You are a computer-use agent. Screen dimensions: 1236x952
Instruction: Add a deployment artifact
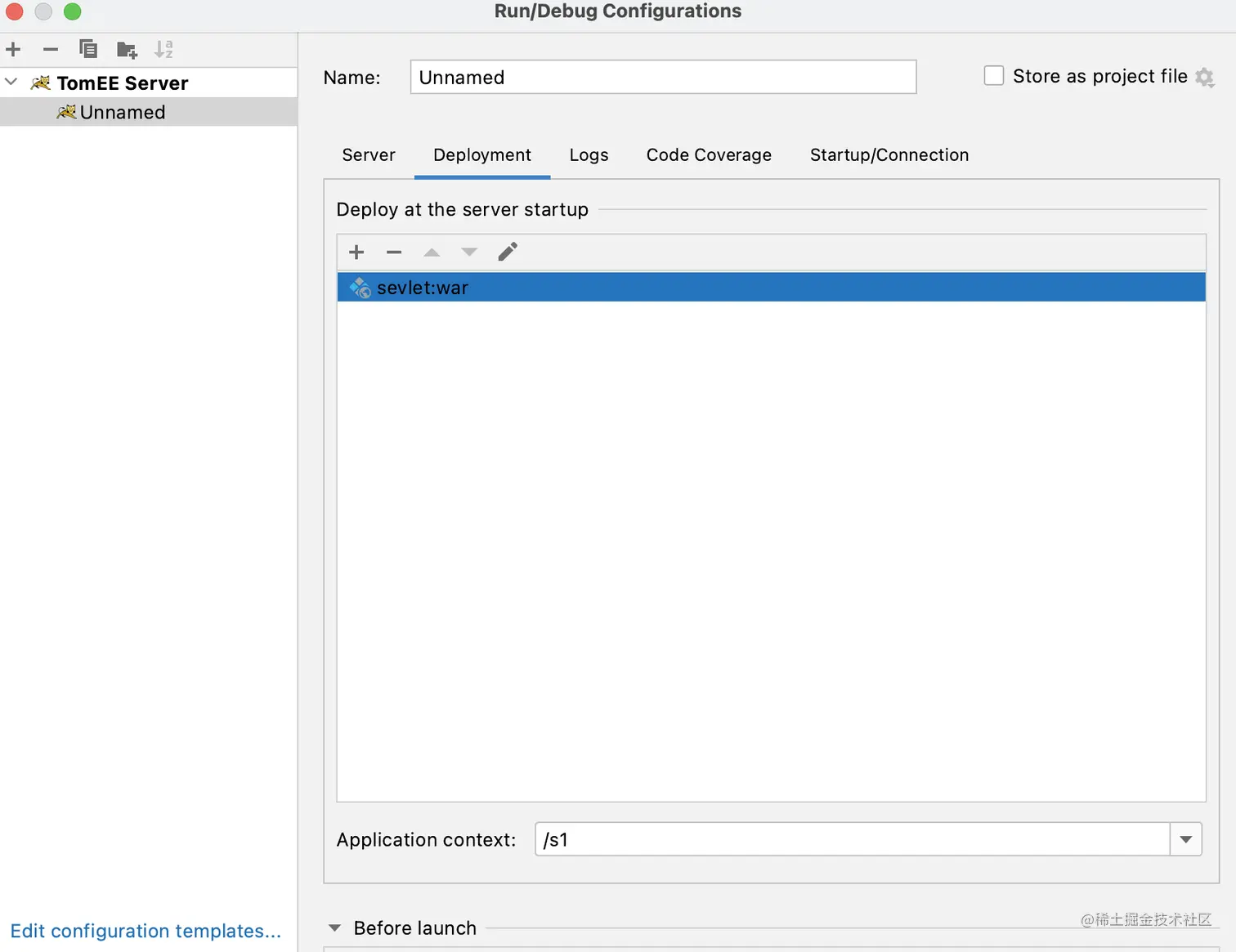point(356,252)
